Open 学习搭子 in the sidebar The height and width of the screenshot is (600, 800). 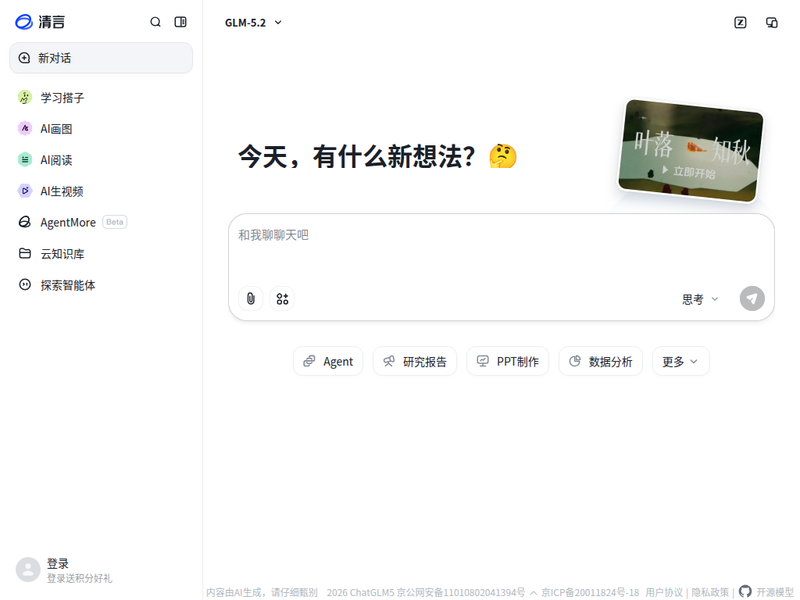[x=101, y=97]
